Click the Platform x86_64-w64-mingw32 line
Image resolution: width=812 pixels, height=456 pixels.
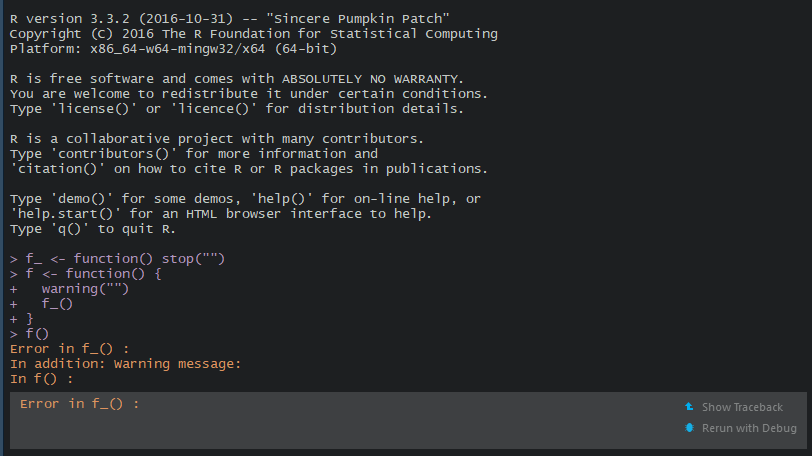(173, 49)
